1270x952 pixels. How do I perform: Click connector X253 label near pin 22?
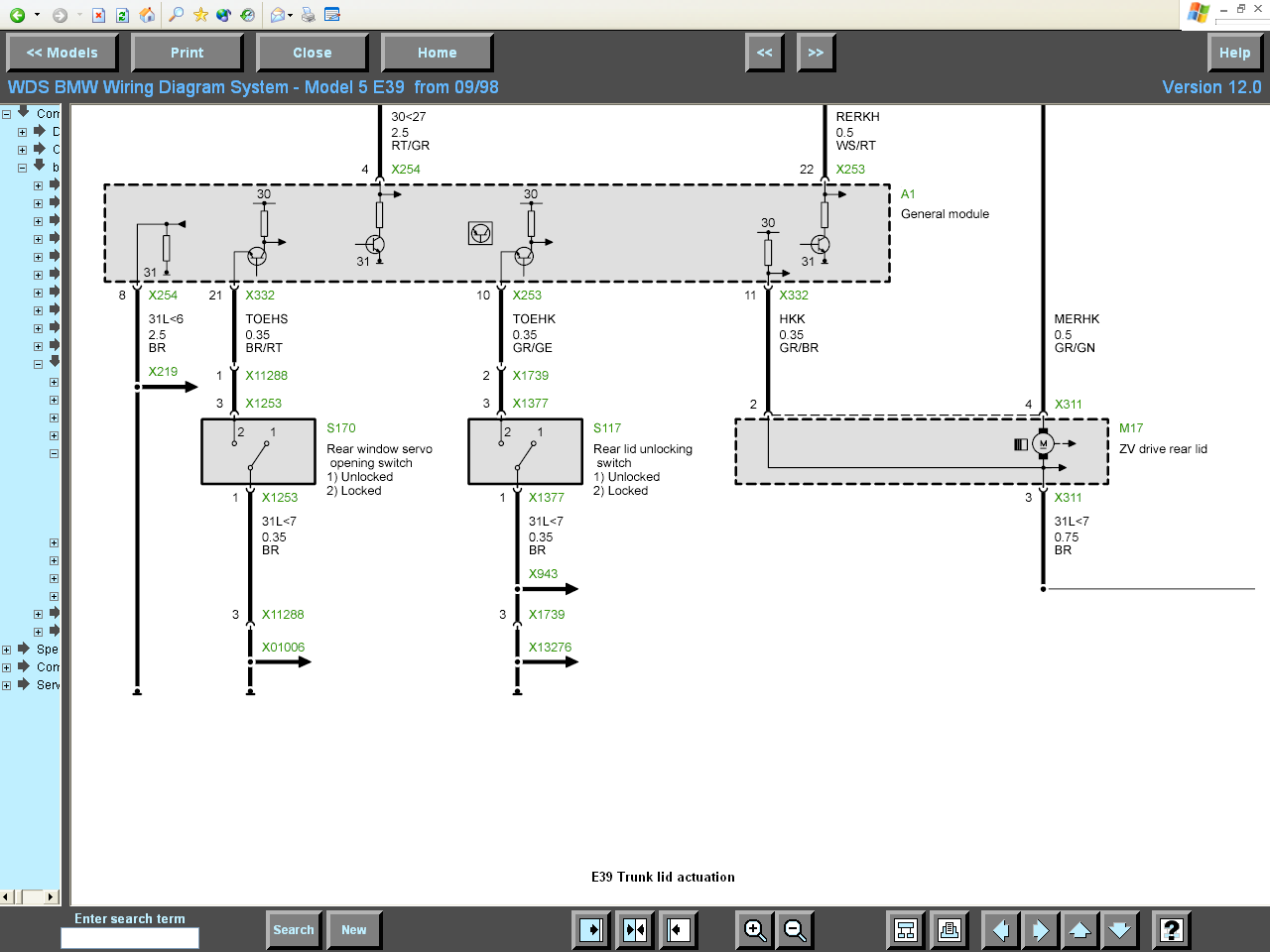coord(850,170)
